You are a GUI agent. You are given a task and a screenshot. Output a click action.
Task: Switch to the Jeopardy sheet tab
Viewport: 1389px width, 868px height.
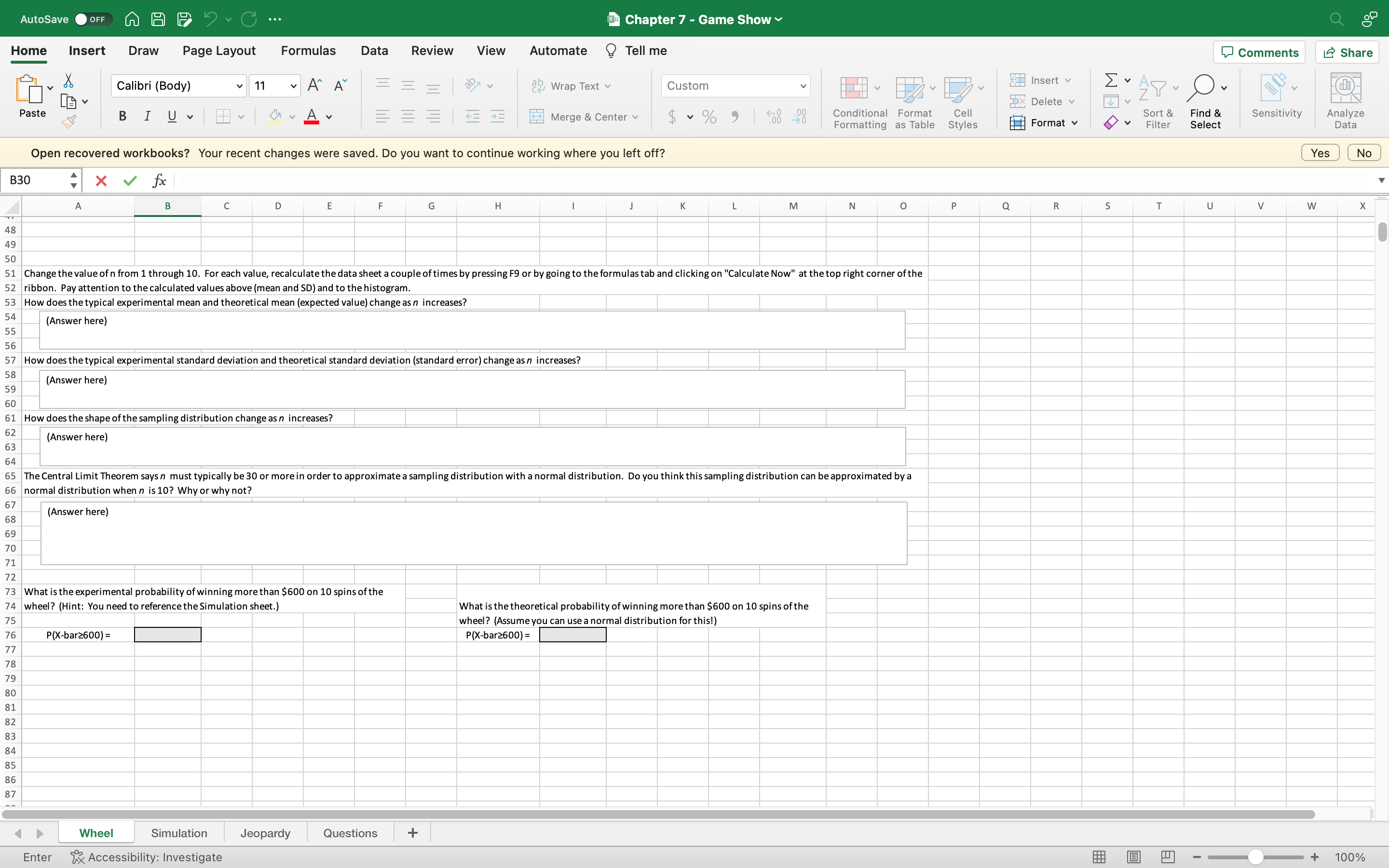click(265, 833)
